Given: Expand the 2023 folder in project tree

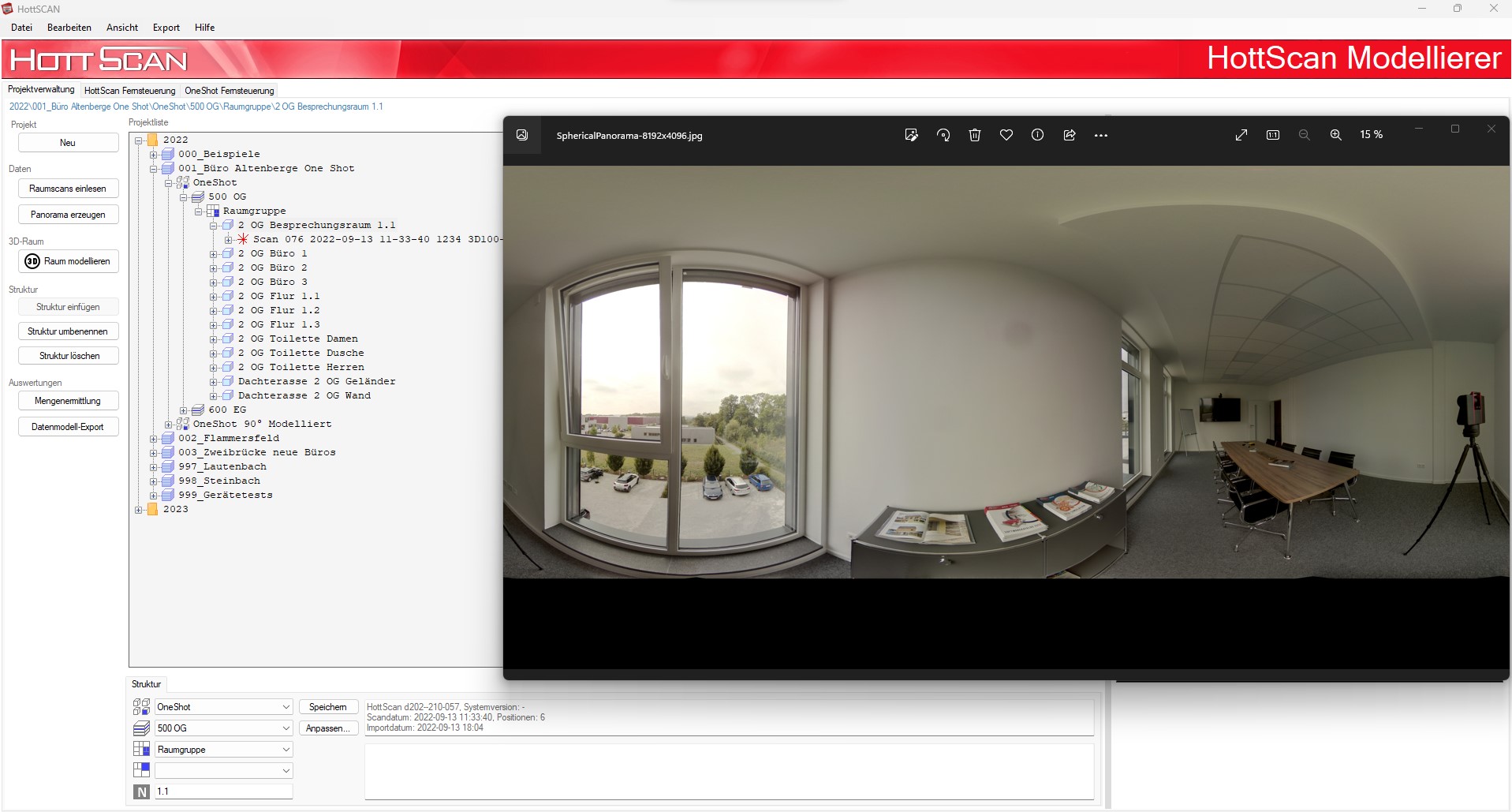Looking at the screenshot, I should tap(139, 510).
